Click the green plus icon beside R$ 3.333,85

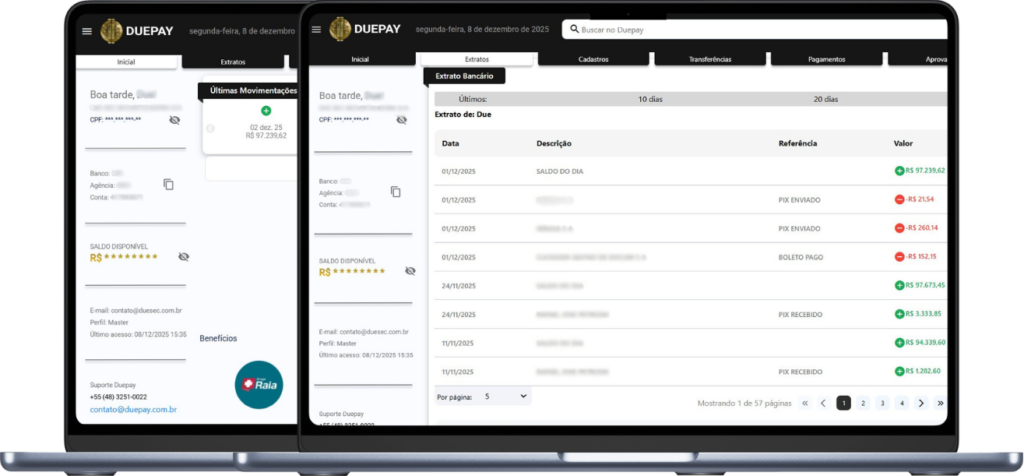pos(899,314)
